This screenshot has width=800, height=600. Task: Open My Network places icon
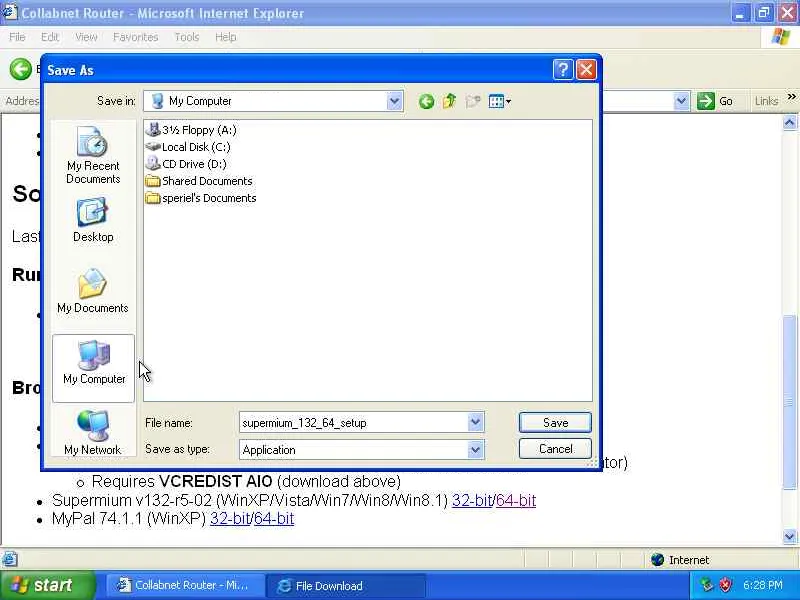(x=93, y=433)
